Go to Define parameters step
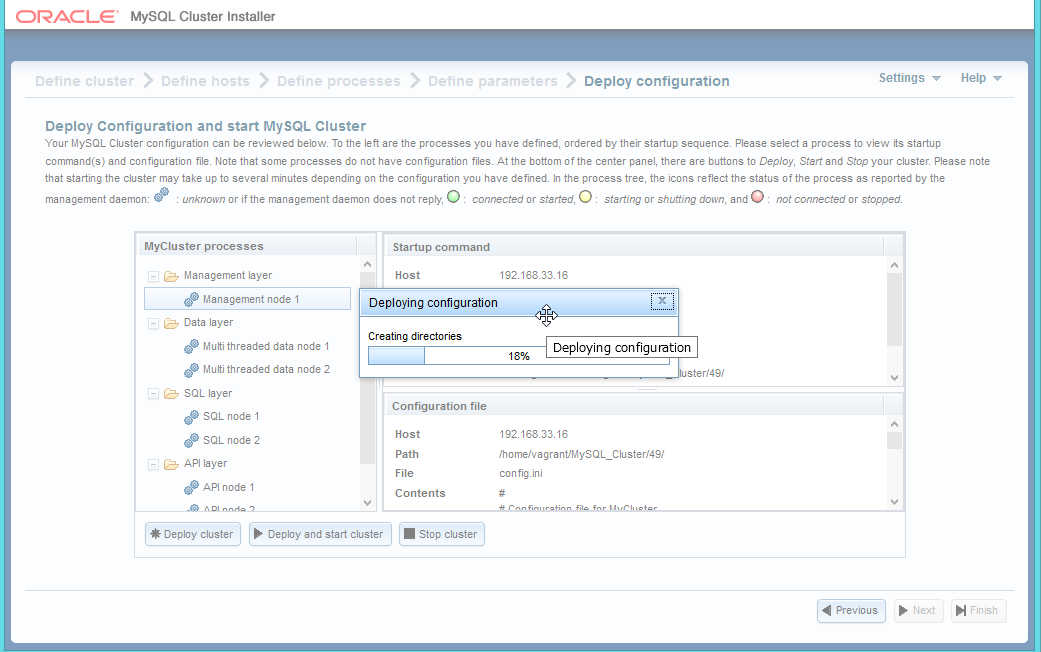Viewport: 1041px width, 652px height. pyautogui.click(x=493, y=81)
